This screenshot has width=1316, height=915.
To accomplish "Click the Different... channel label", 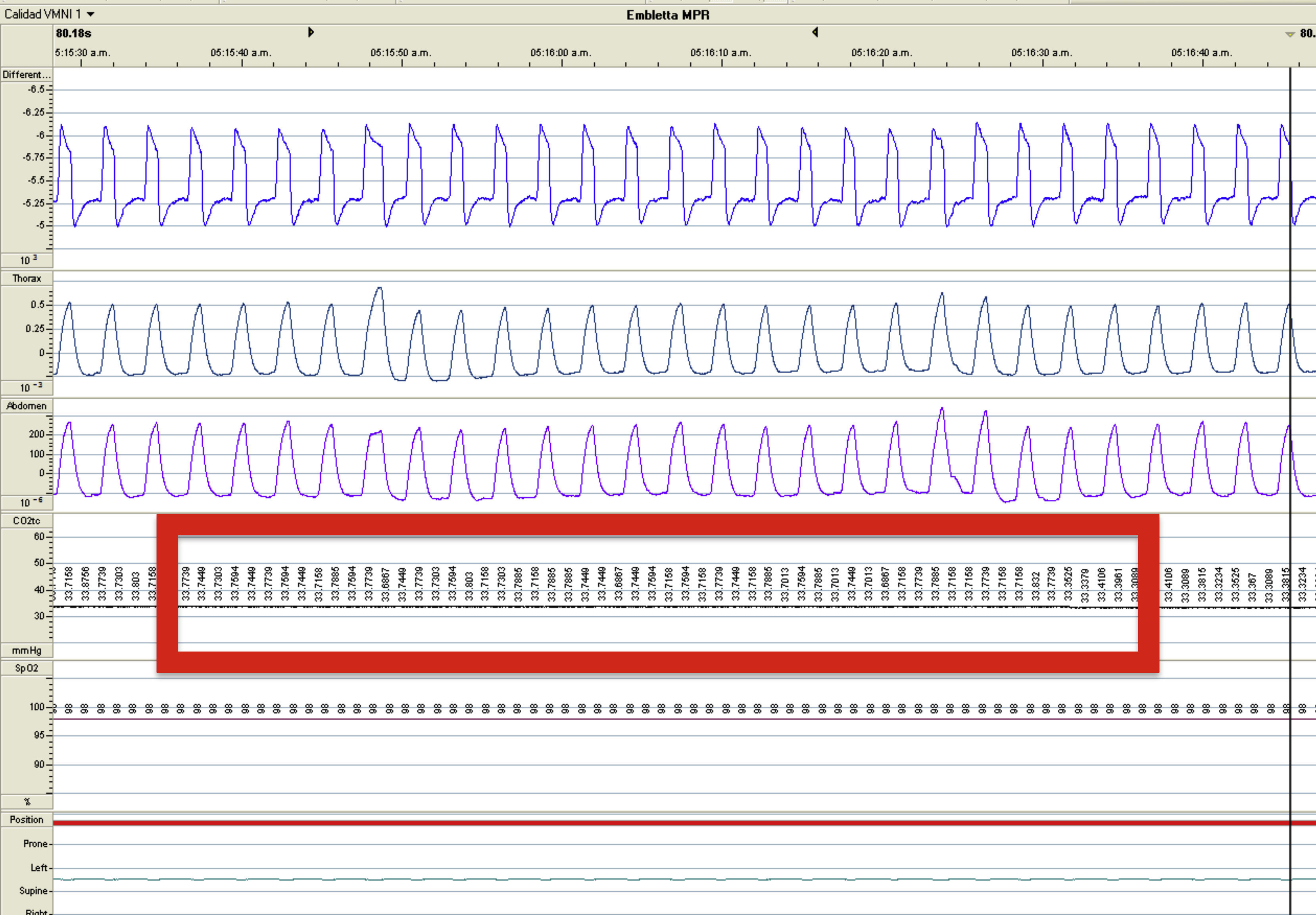I will coord(26,75).
